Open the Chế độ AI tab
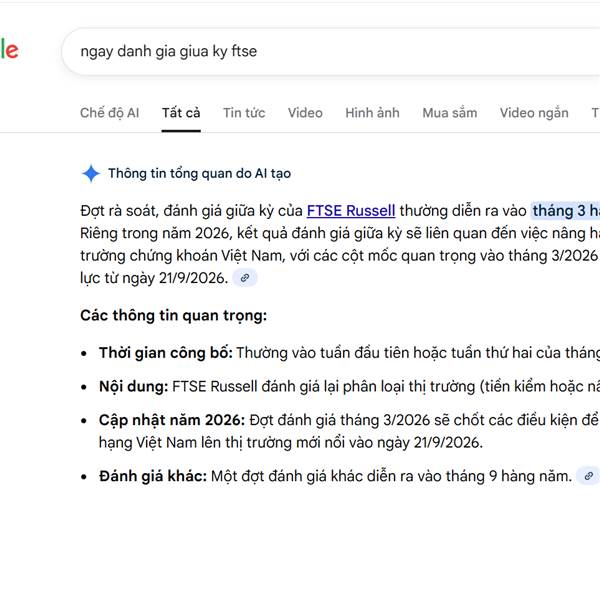Image resolution: width=600 pixels, height=600 pixels. 109,113
